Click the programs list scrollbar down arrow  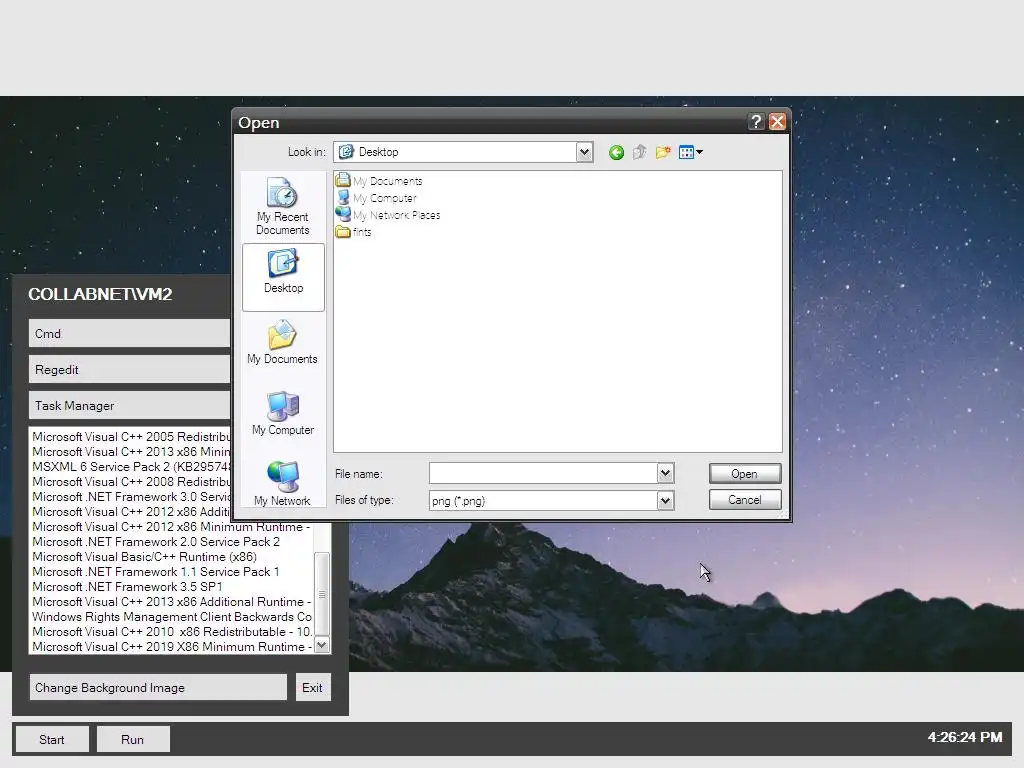(322, 646)
